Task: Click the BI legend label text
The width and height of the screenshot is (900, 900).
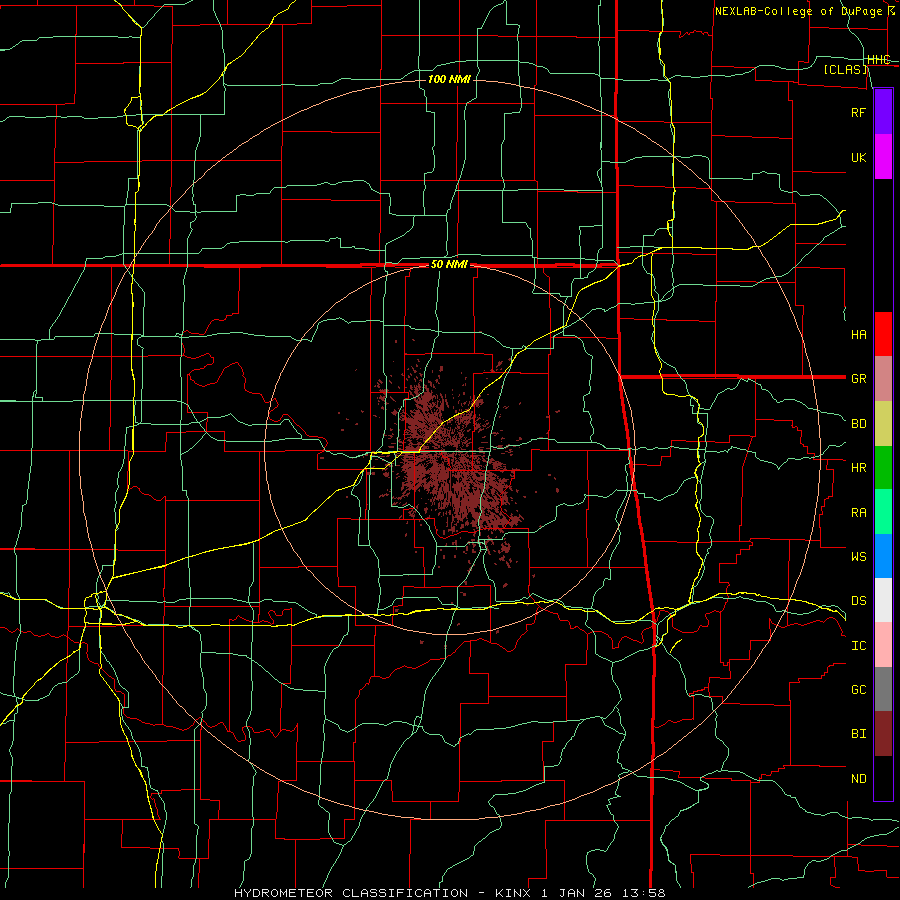Action: (x=858, y=734)
